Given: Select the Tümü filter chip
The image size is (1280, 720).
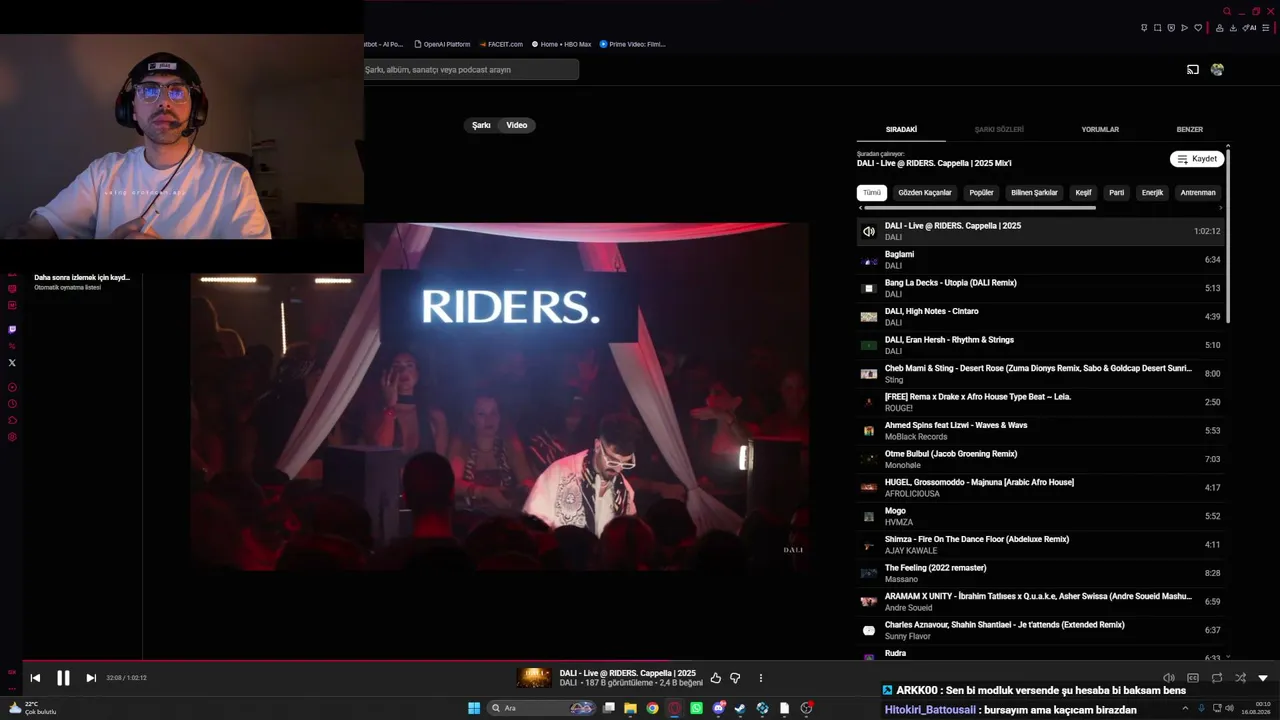Looking at the screenshot, I should pos(872,193).
